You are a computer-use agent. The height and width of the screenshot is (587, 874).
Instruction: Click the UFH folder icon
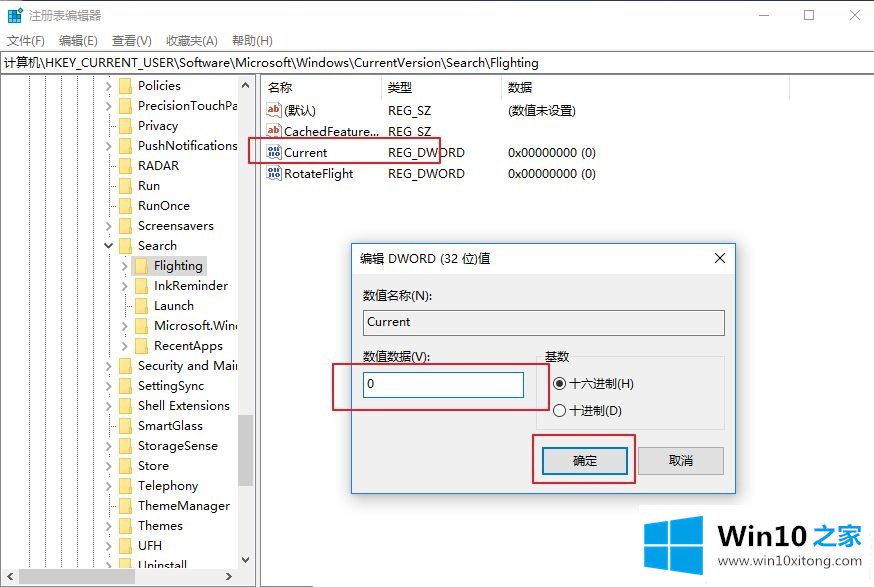(x=126, y=546)
